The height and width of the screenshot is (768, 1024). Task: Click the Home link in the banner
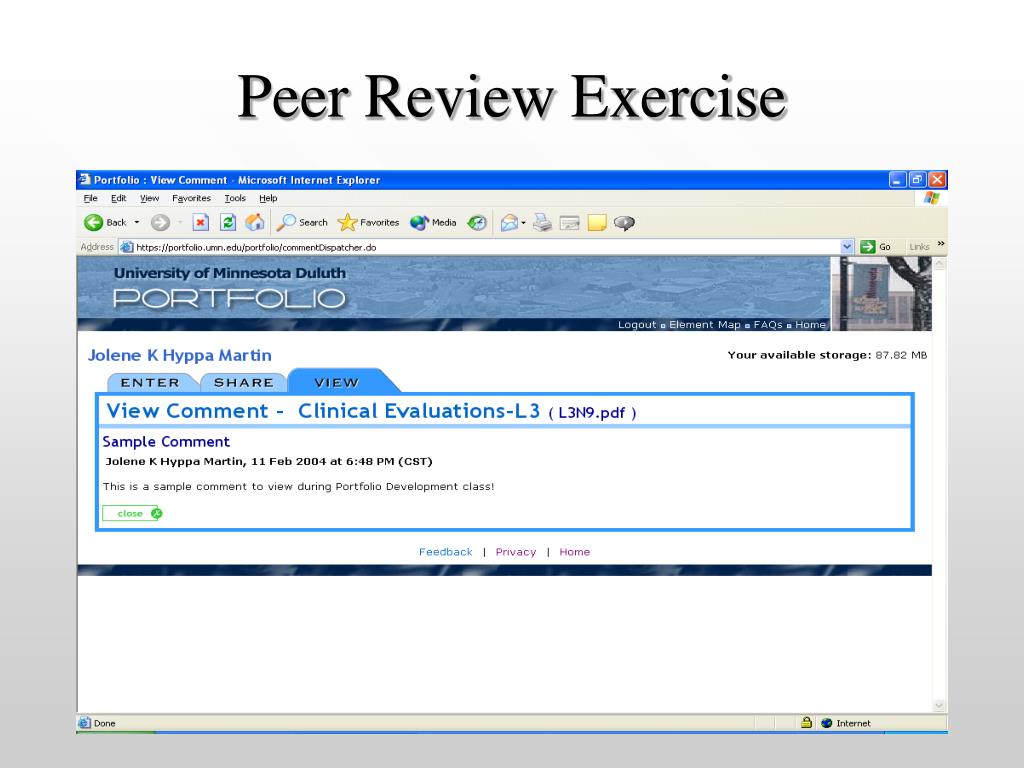(810, 325)
